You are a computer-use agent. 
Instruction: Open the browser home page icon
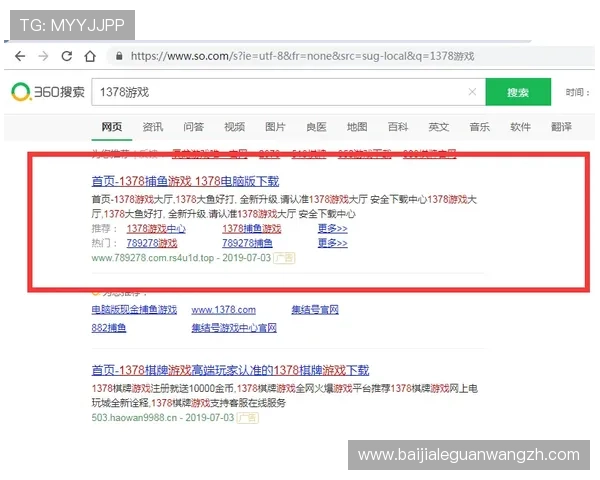coord(90,56)
